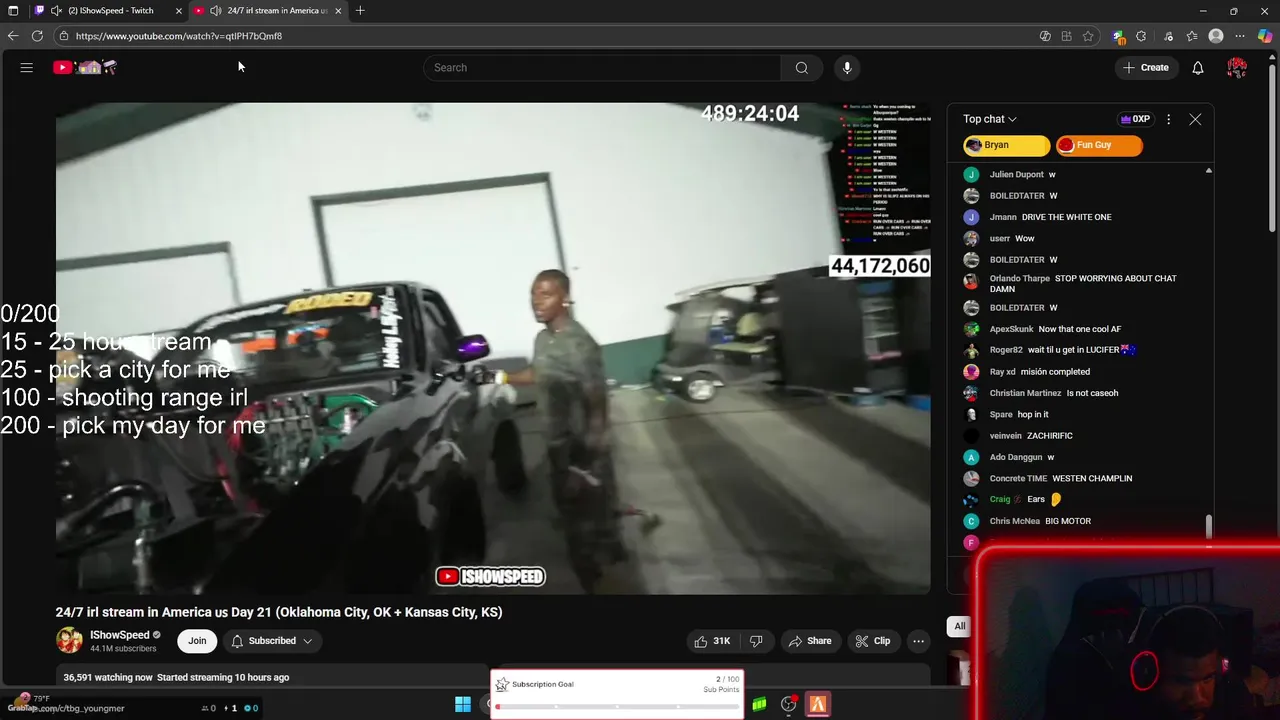Viewport: 1280px width, 720px height.
Task: Open the IShowSpeed channel name link
Action: pyautogui.click(x=119, y=635)
